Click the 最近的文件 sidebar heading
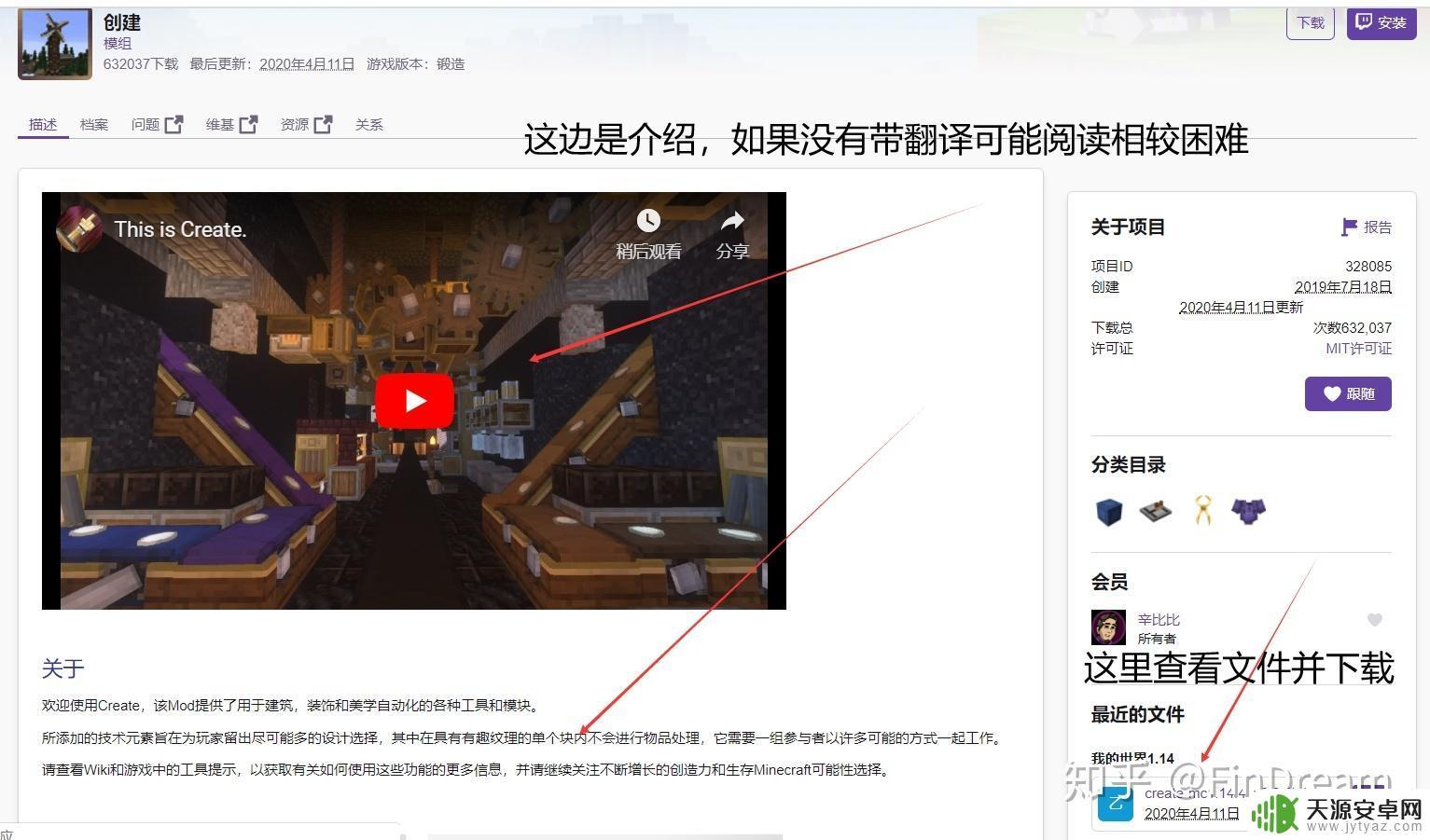This screenshot has height=840, width=1430. click(1137, 714)
